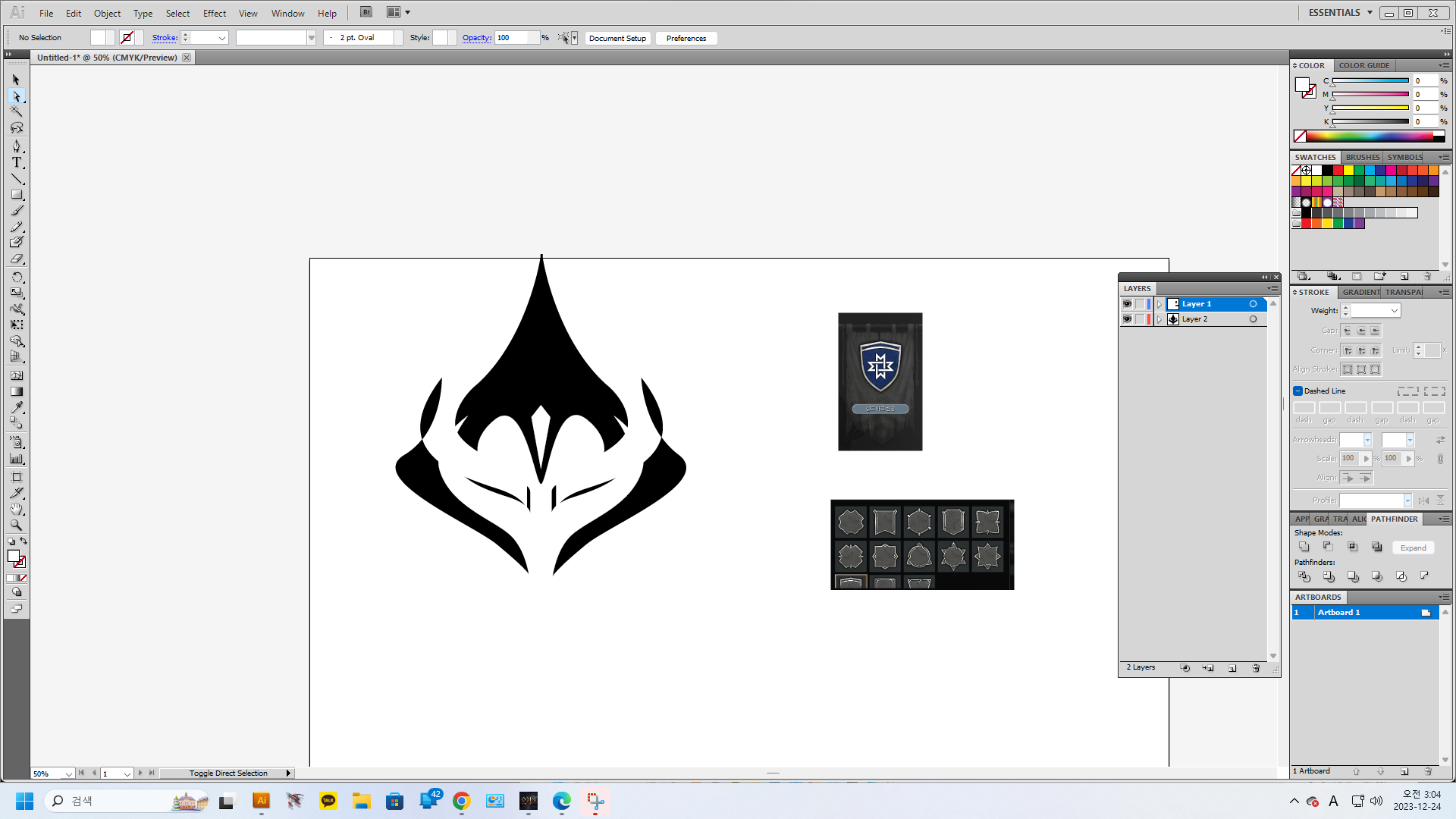This screenshot has width=1456, height=819.
Task: Select the Zoom tool
Action: [17, 525]
